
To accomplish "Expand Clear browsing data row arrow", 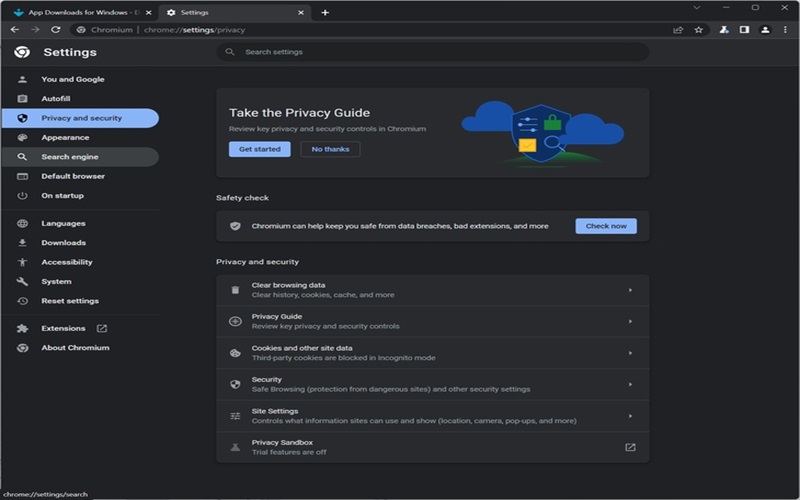I will [x=630, y=290].
